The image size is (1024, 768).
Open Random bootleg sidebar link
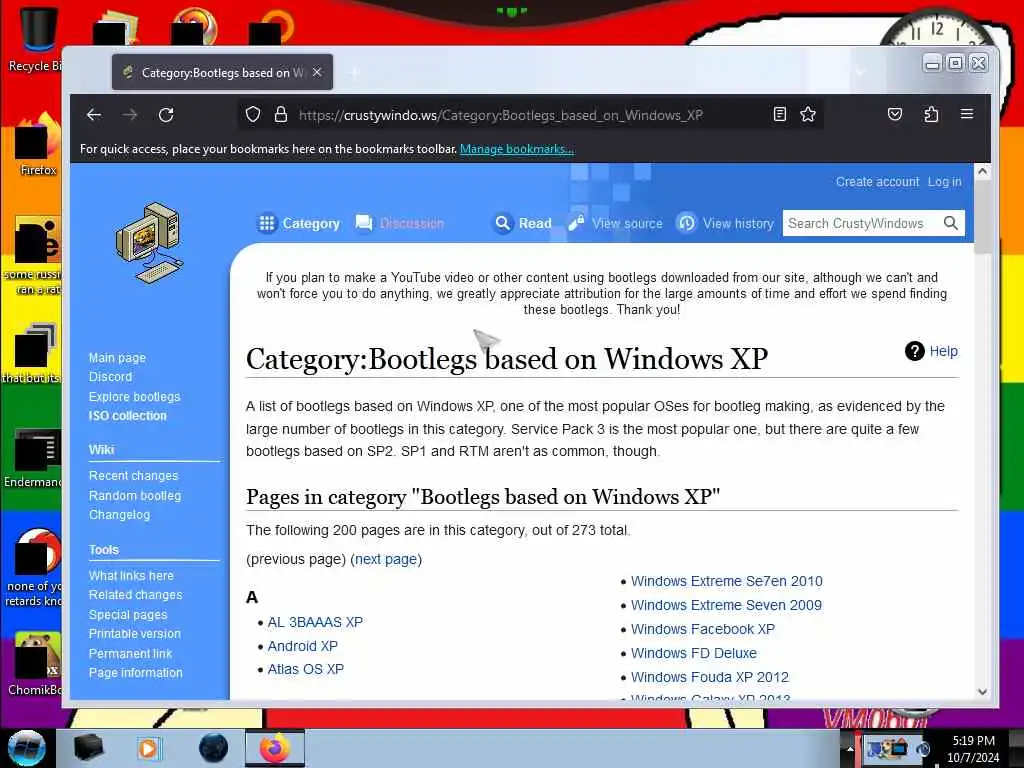pyautogui.click(x=135, y=495)
